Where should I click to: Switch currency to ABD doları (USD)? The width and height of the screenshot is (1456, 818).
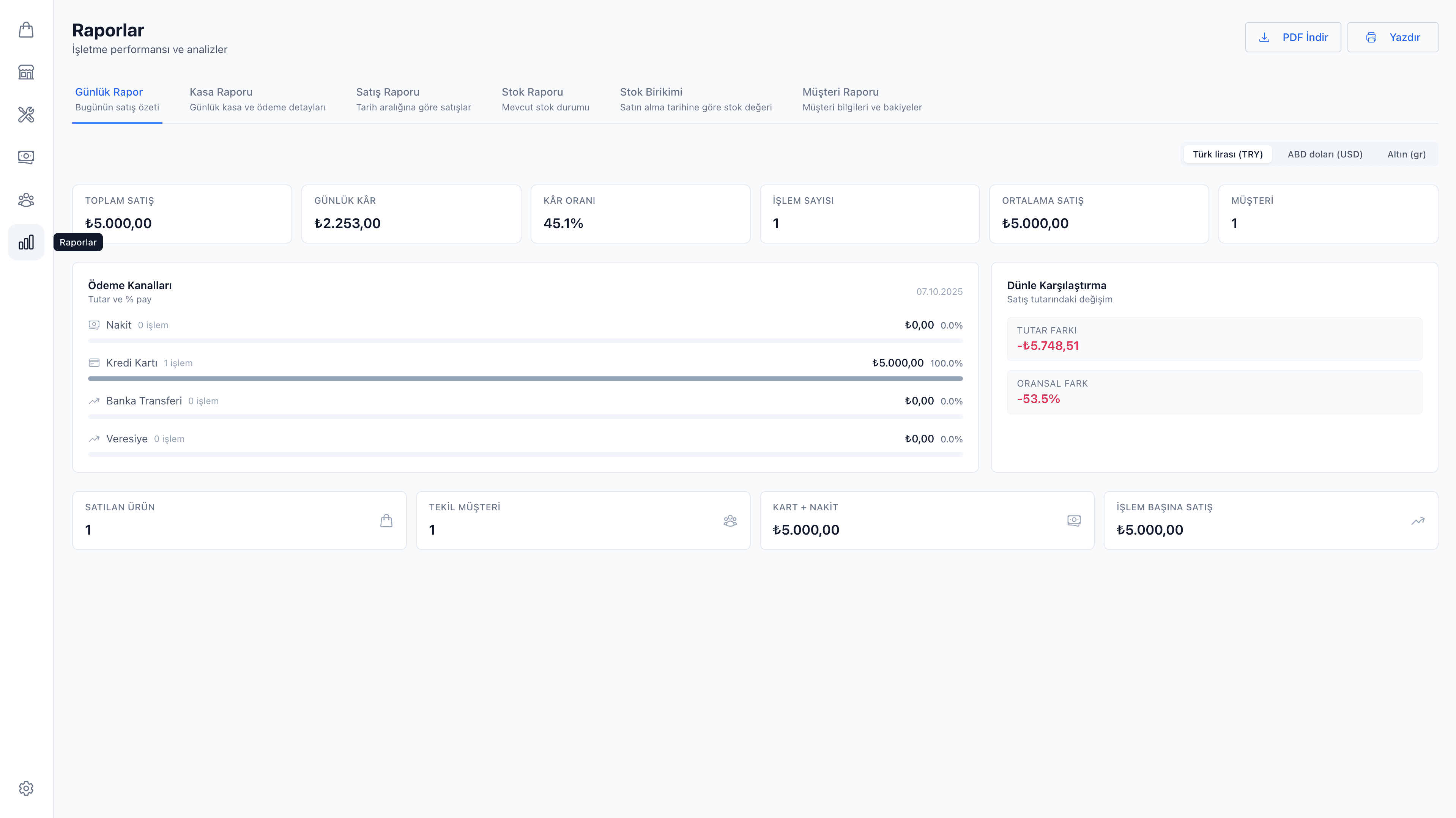[x=1324, y=154]
